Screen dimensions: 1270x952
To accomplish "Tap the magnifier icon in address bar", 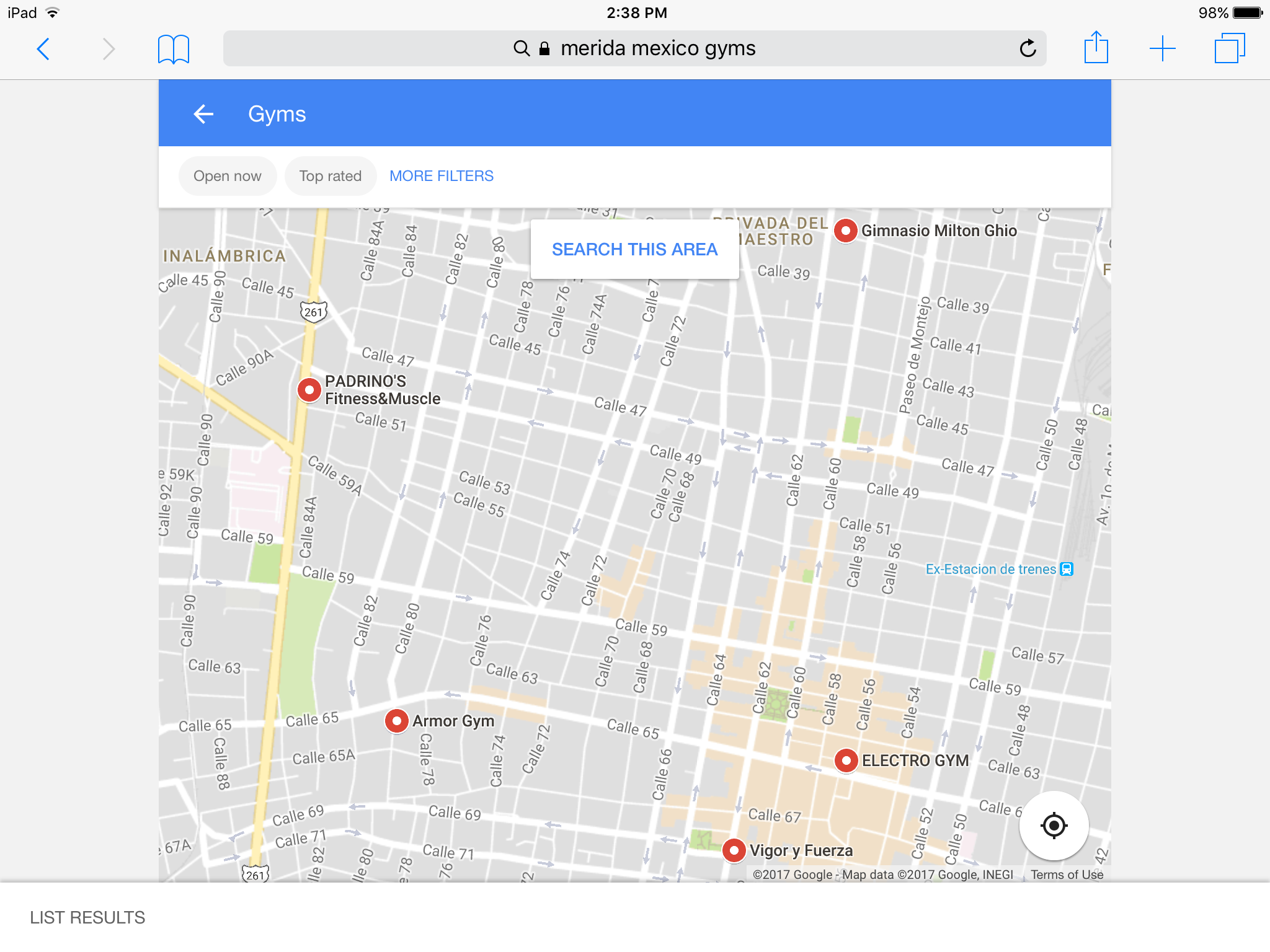I will point(522,48).
